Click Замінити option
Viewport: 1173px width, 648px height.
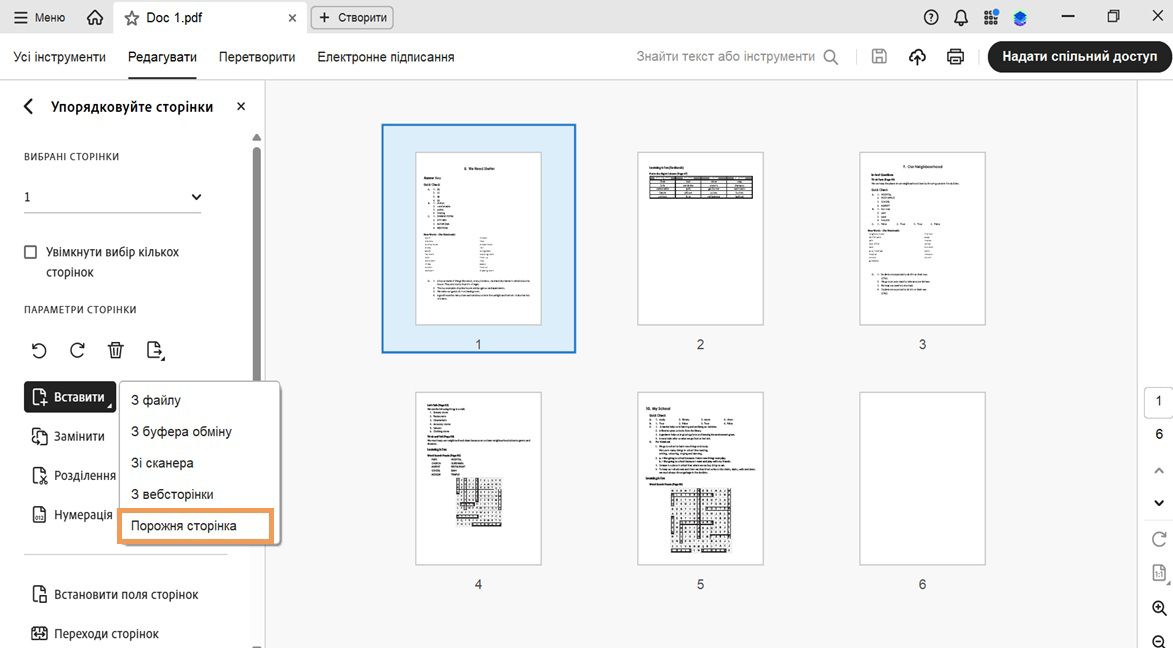(68, 436)
